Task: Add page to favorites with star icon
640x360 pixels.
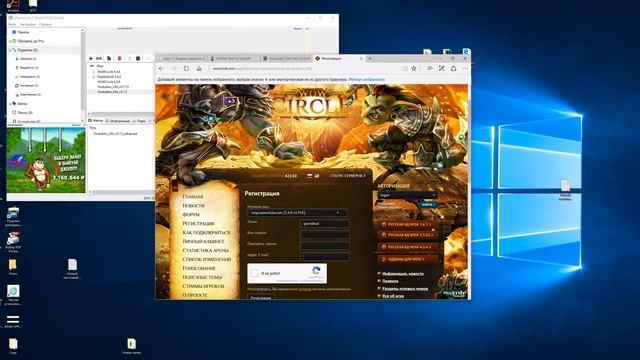Action: [414, 69]
